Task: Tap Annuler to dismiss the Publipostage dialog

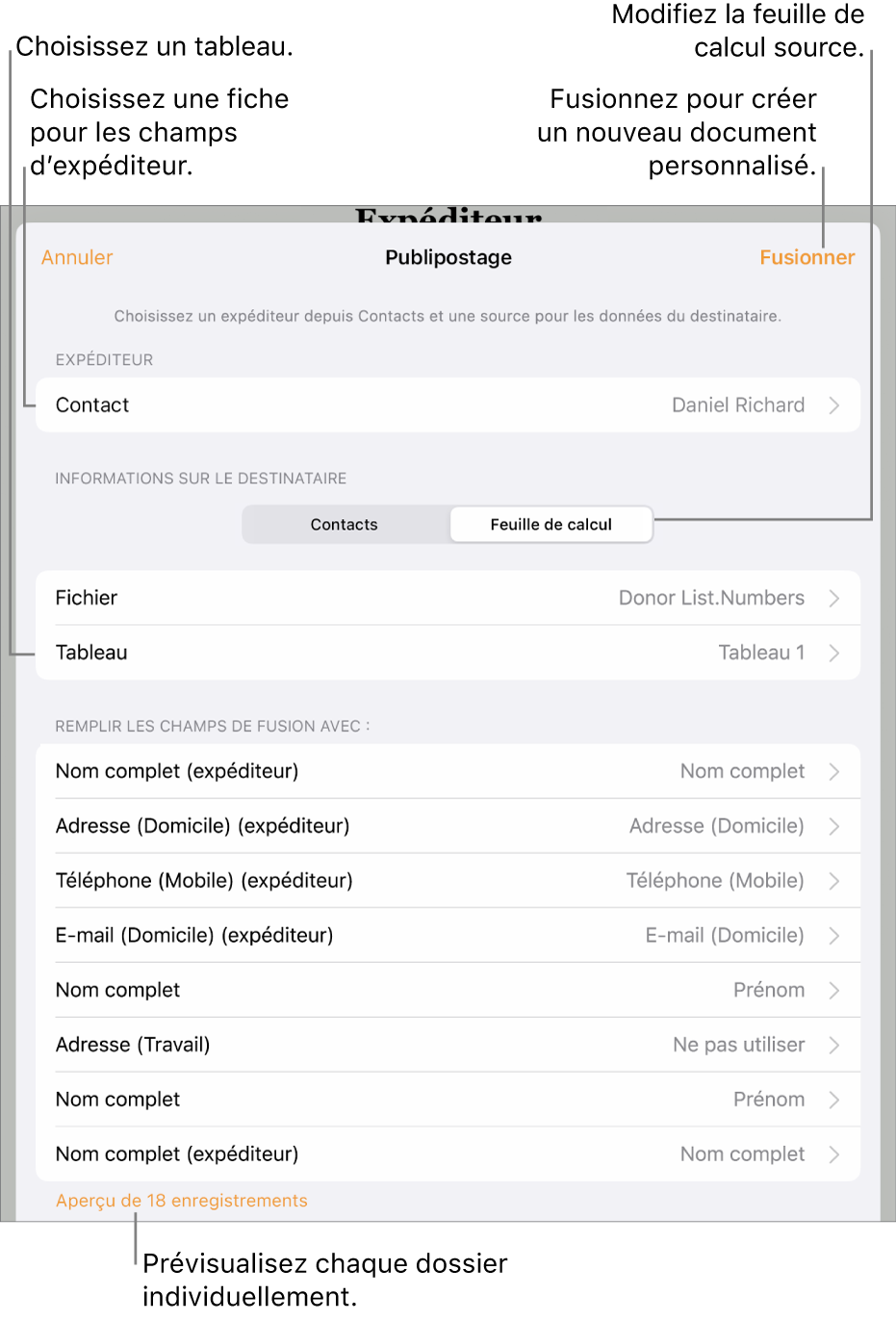Action: click(76, 257)
